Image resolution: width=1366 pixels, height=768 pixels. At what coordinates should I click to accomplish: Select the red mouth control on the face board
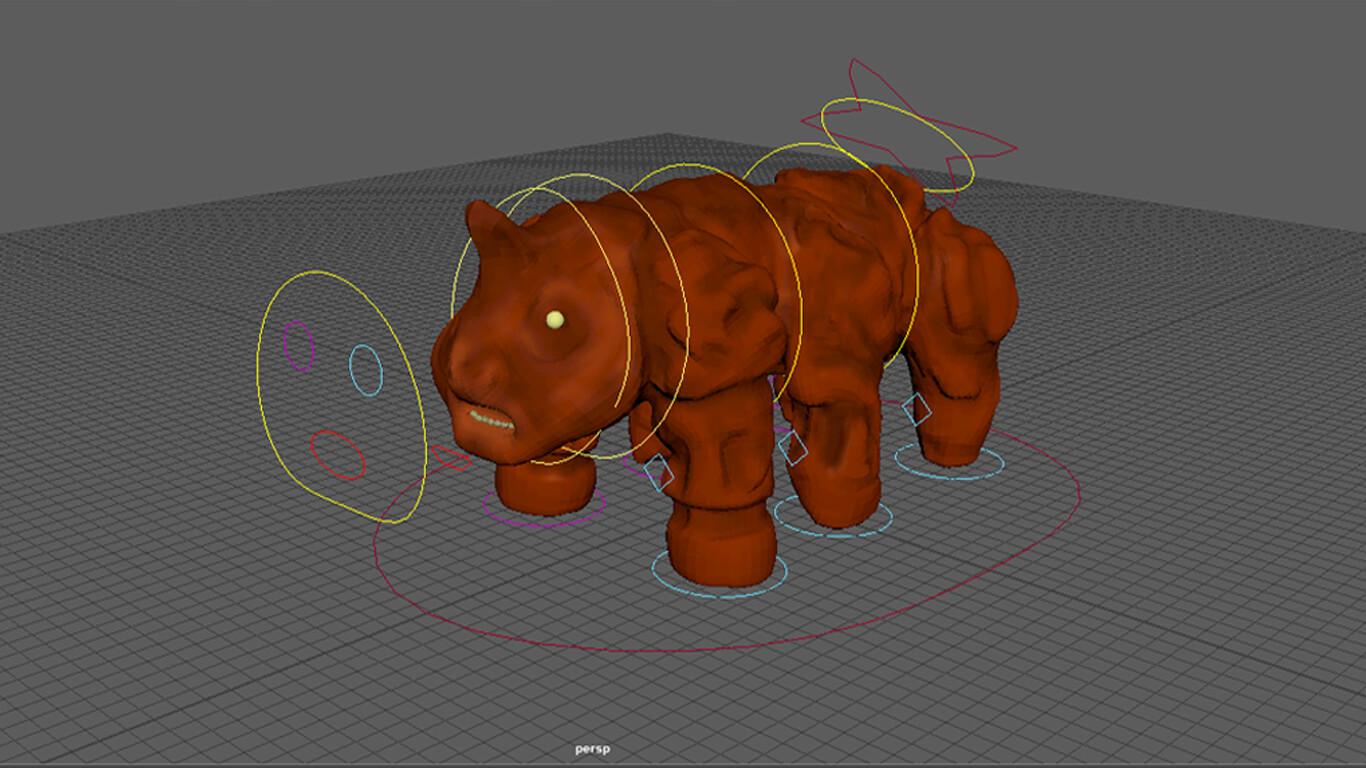337,452
